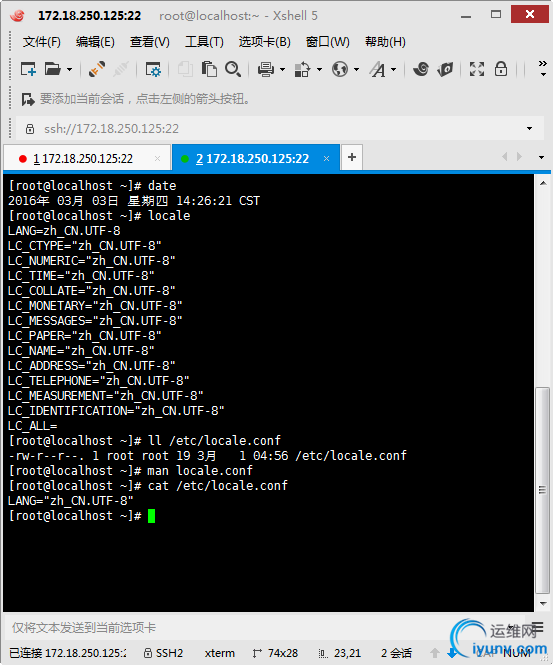Screen dimensions: 553x665
Task: Open the 窗口(W) menu
Action: click(327, 42)
